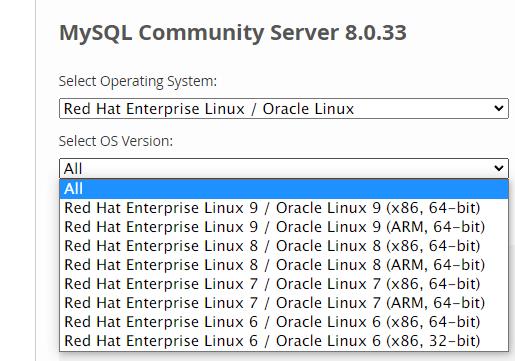
Task: Click the All value shown in version field
Action: 73,169
